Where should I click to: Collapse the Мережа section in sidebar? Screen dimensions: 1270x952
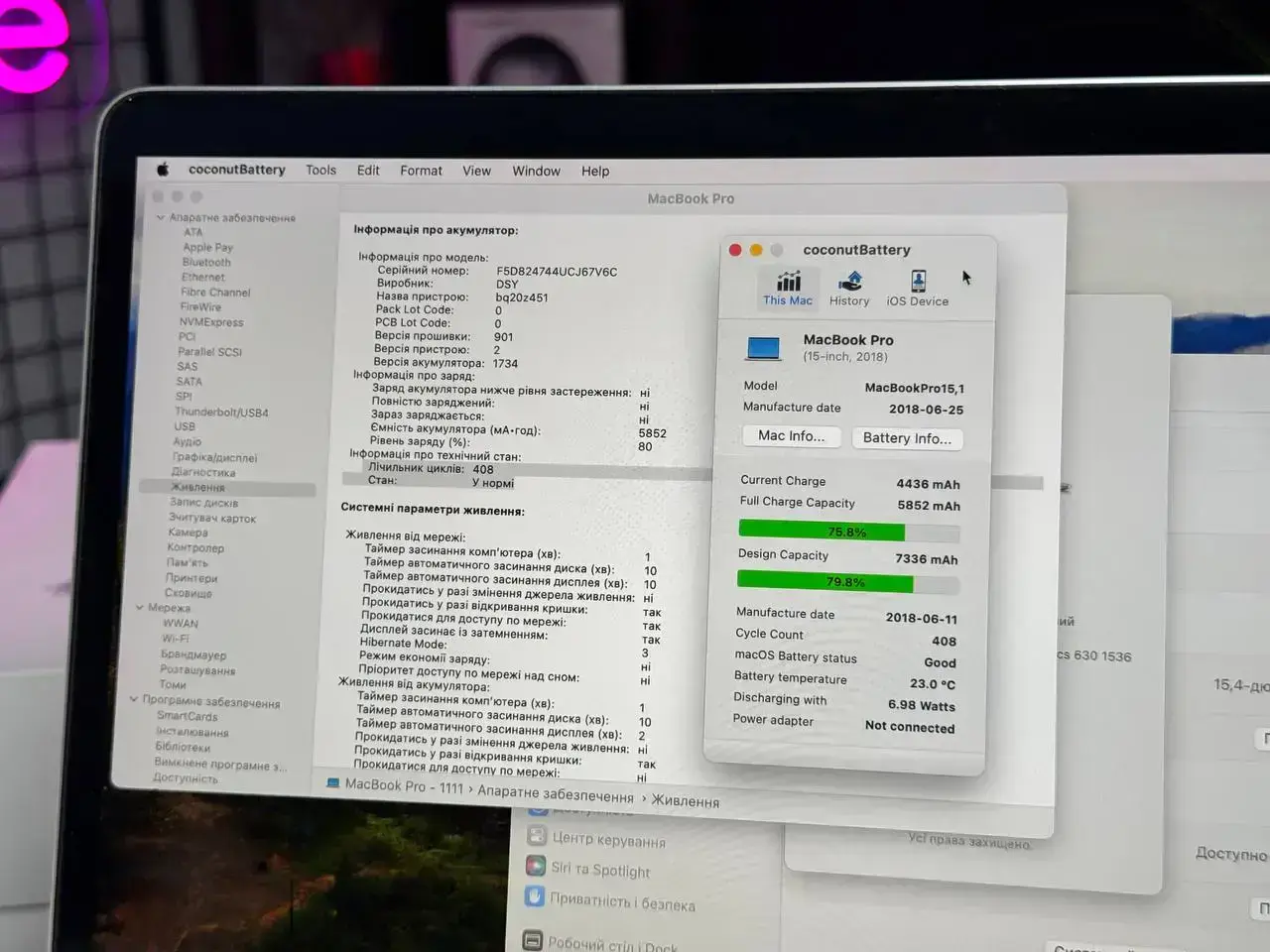(x=140, y=607)
